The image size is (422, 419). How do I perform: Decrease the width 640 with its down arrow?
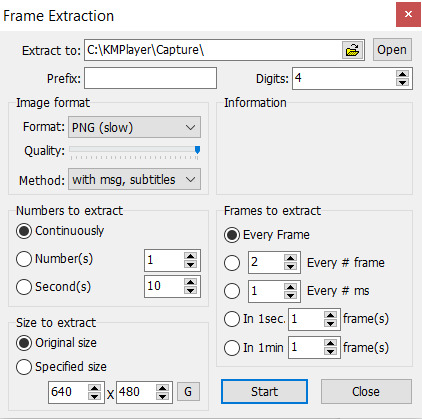coord(95,396)
